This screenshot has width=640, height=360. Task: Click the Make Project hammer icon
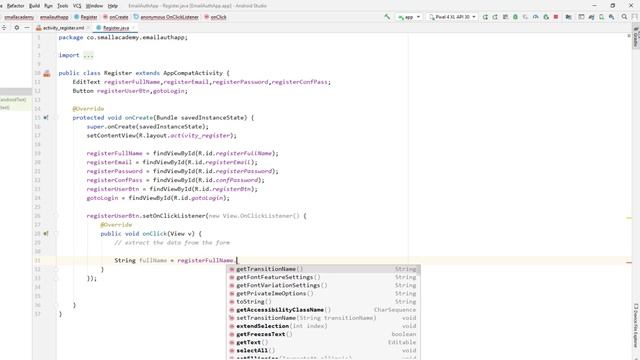[x=387, y=17]
